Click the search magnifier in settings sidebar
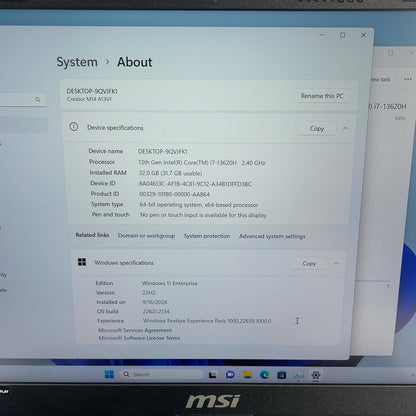Image resolution: width=416 pixels, height=416 pixels. tap(38, 99)
